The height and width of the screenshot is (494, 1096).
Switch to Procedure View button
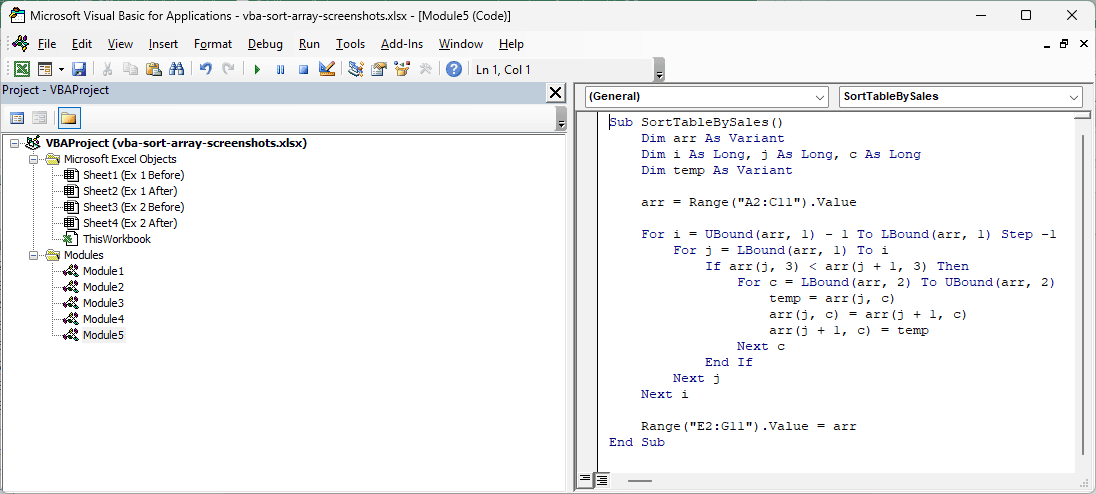pyautogui.click(x=584, y=481)
